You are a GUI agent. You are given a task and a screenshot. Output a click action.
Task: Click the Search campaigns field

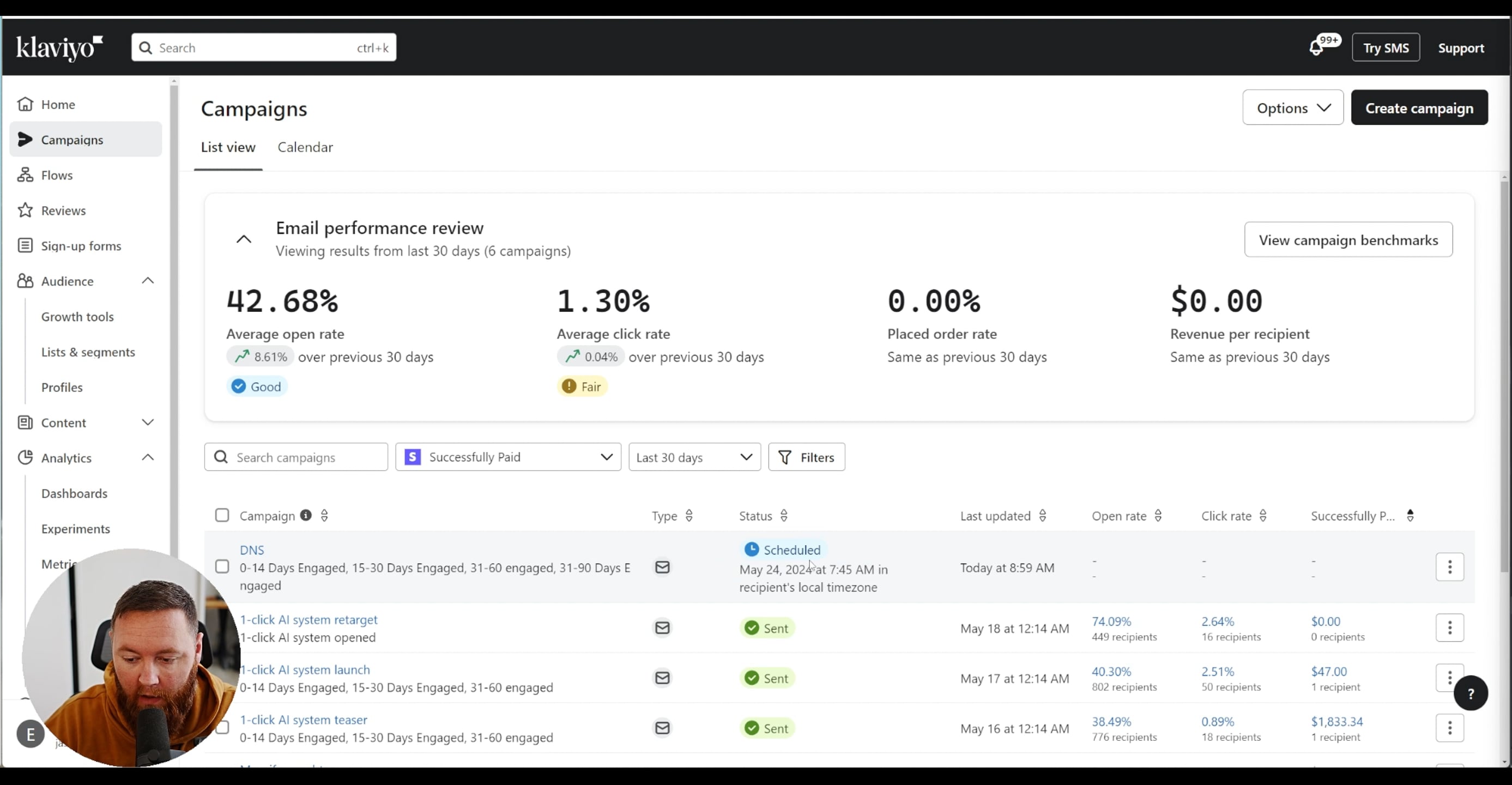click(296, 457)
